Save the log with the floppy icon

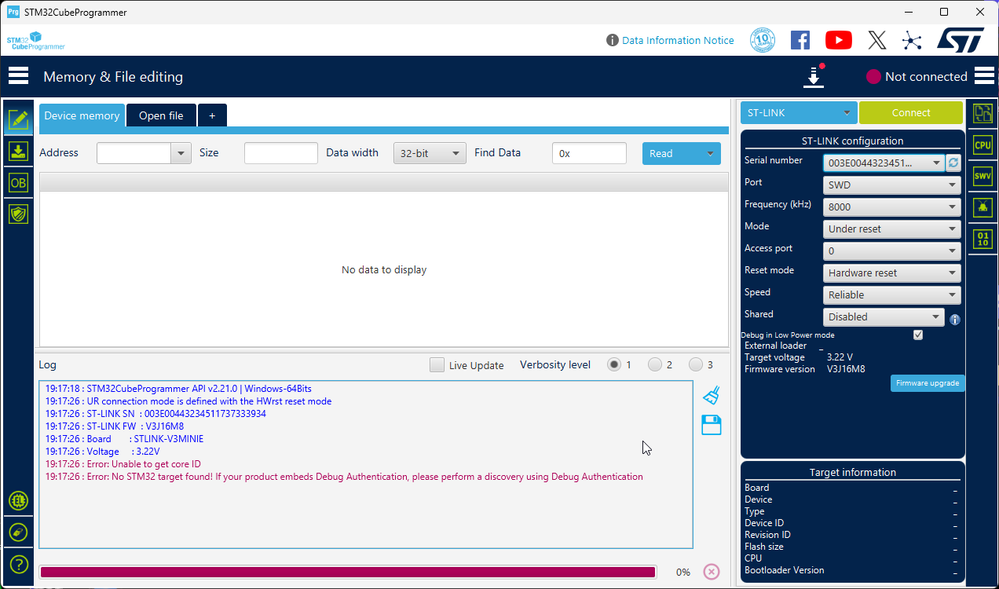[711, 425]
